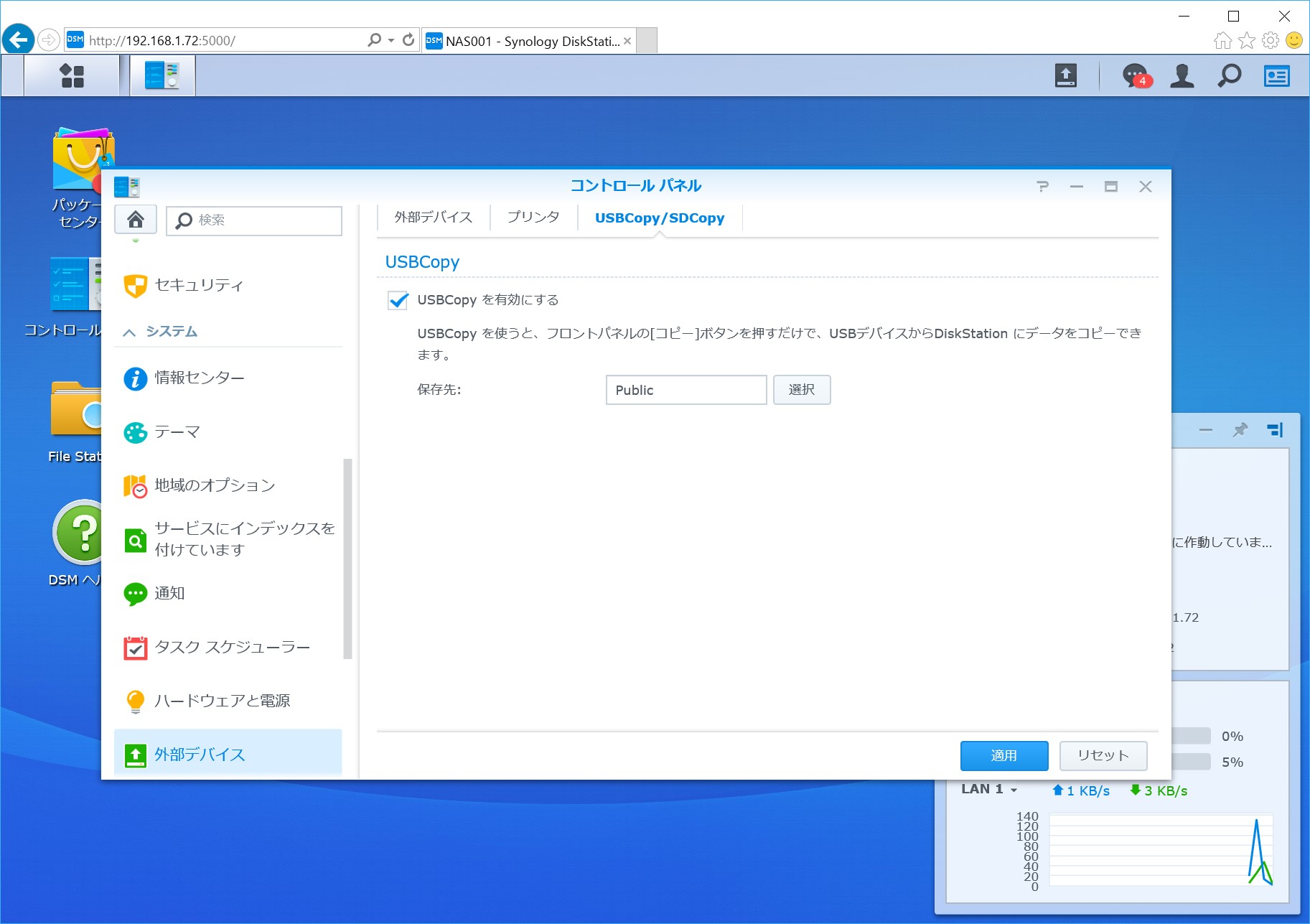This screenshot has height=924, width=1310.
Task: Click the home icon in Control Panel
Action: (x=135, y=220)
